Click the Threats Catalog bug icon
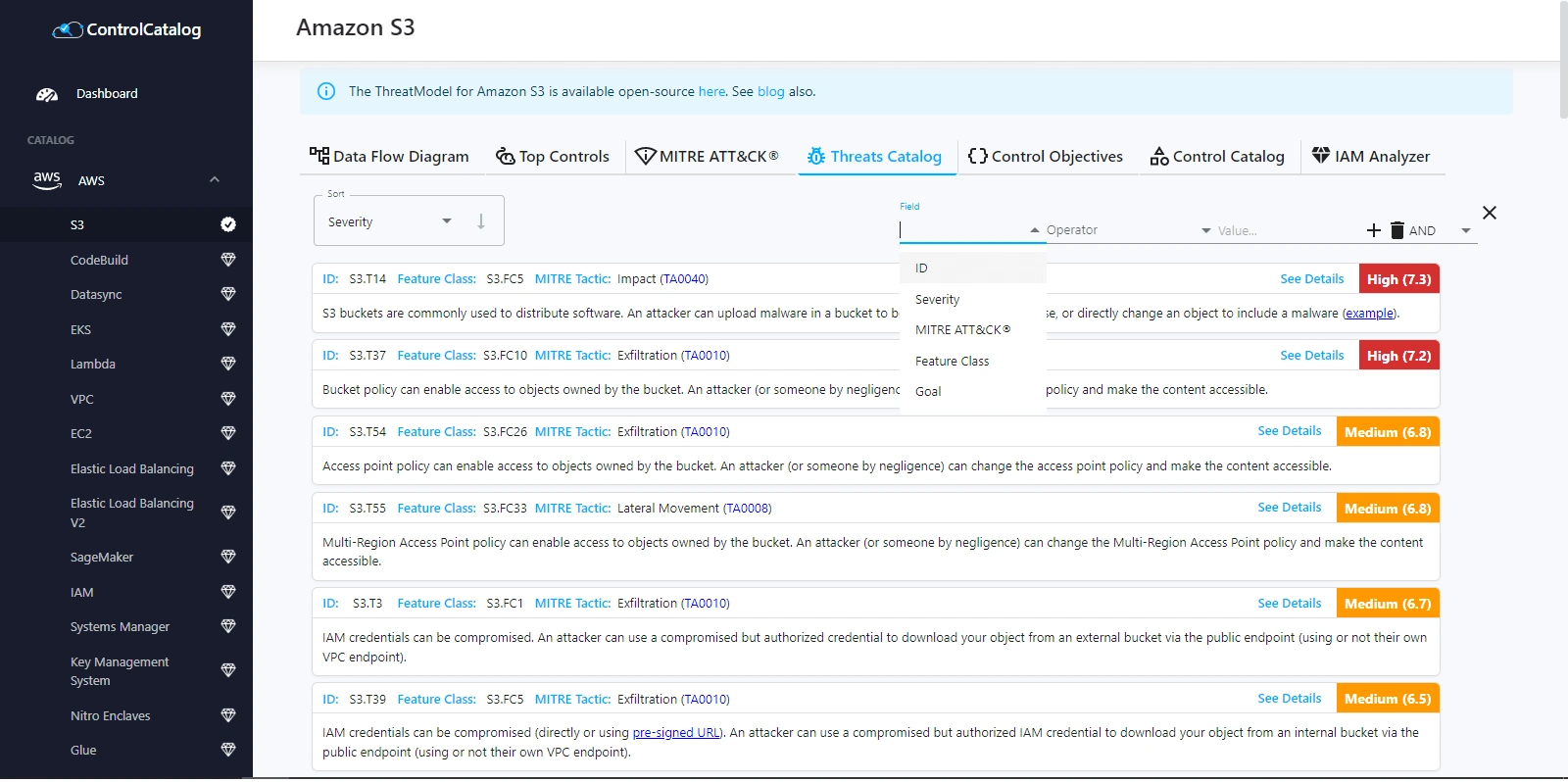Viewport: 1568px width, 782px height. [816, 156]
